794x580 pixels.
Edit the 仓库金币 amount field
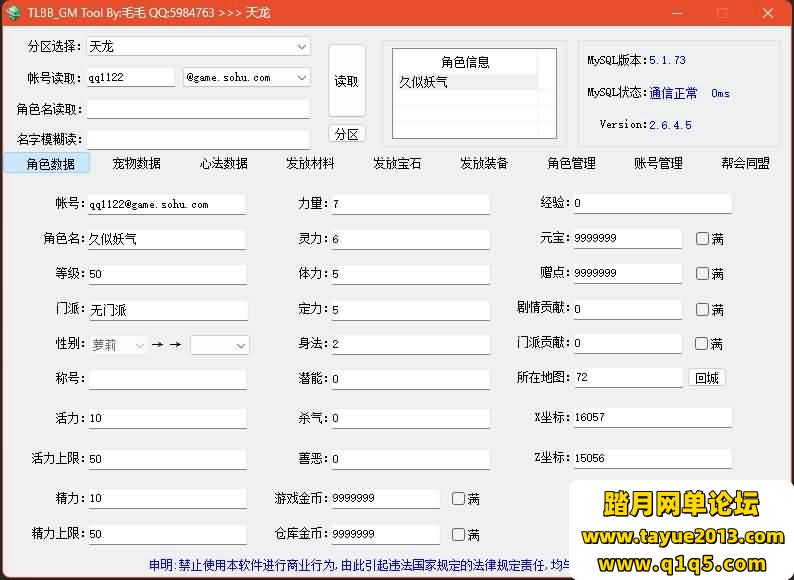point(386,534)
